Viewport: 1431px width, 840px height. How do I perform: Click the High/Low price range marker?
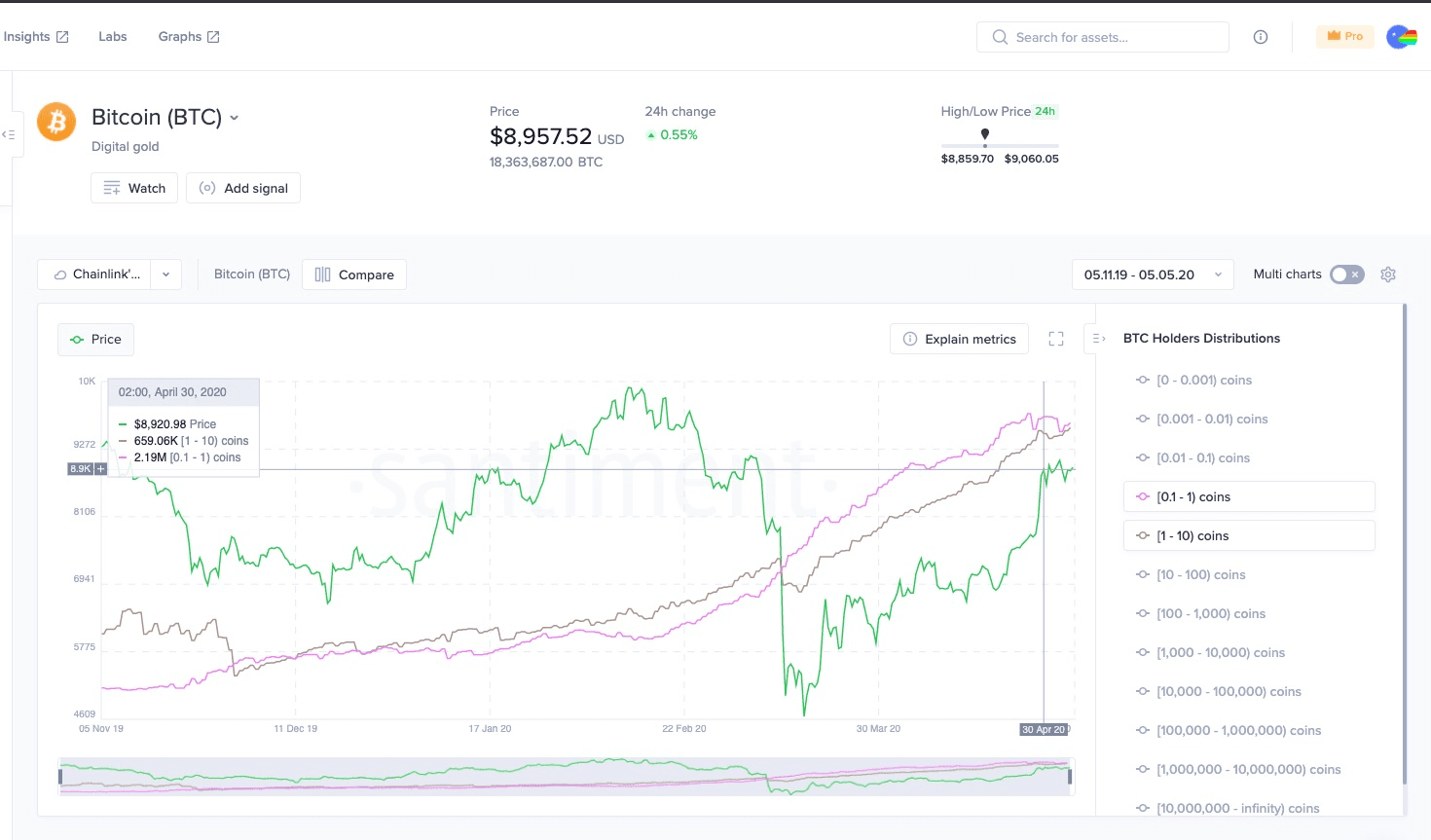985,136
